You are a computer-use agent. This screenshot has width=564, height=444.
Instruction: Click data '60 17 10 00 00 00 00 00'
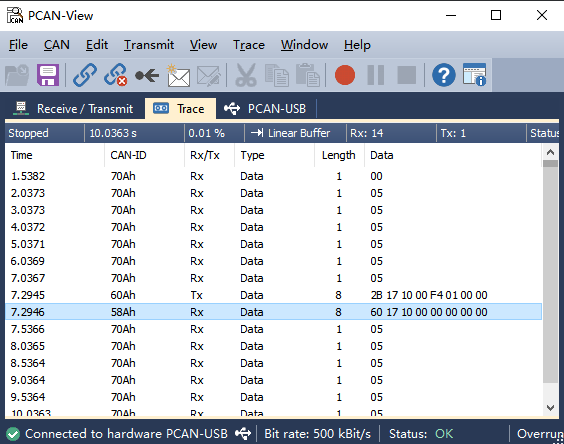429,312
